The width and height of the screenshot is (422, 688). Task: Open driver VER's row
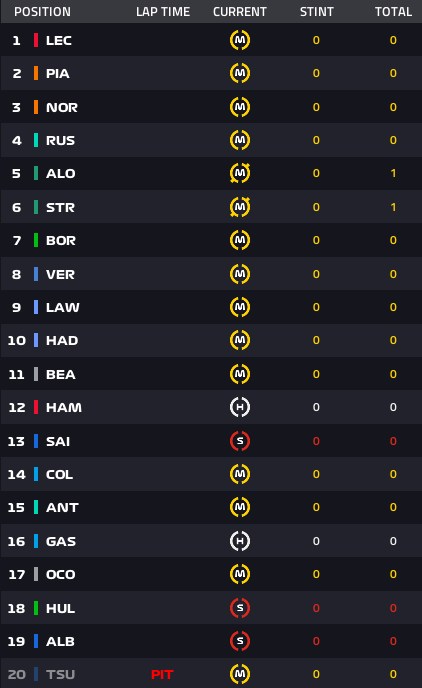coord(211,274)
